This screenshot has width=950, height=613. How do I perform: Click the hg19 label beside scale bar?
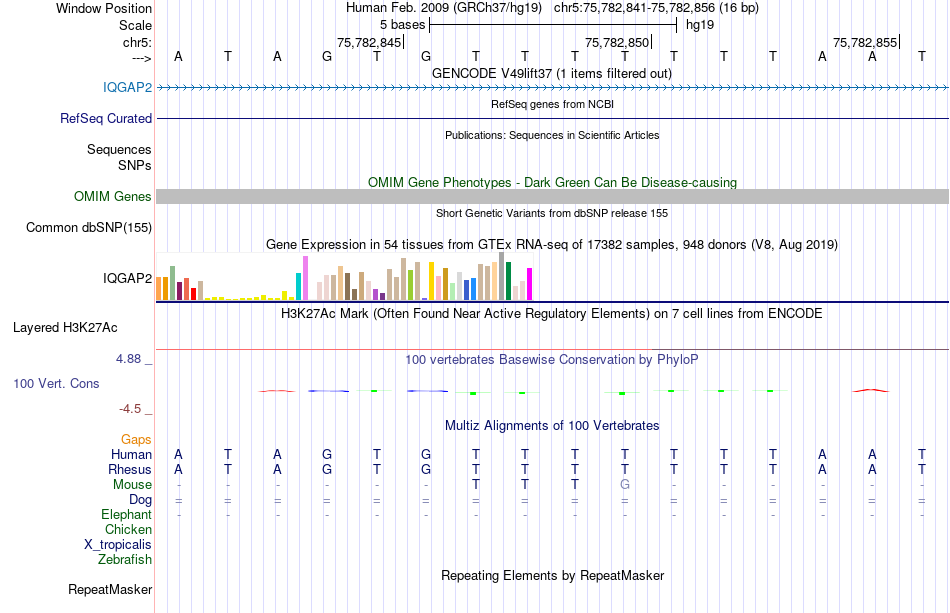700,25
